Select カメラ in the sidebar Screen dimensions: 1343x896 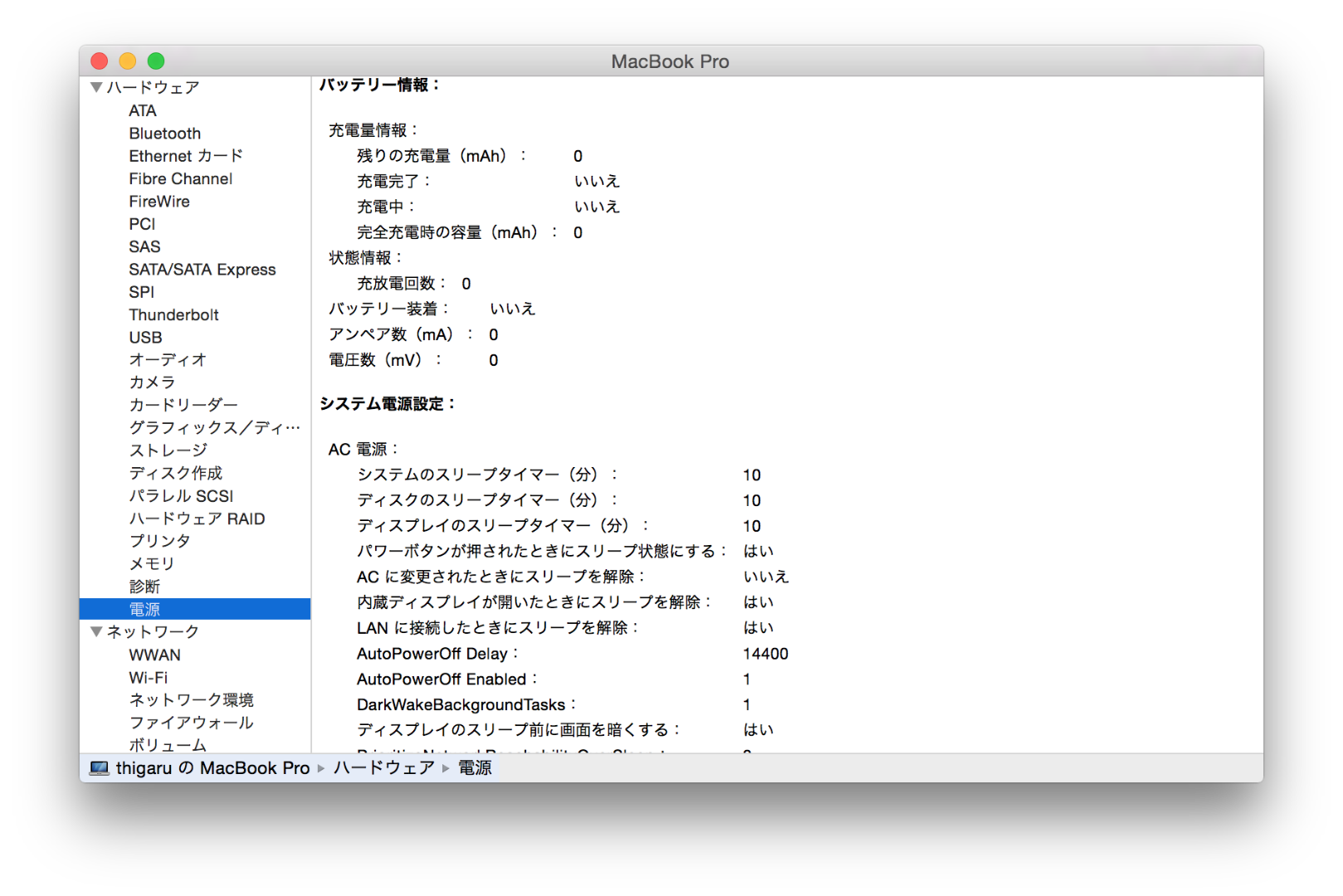point(152,382)
